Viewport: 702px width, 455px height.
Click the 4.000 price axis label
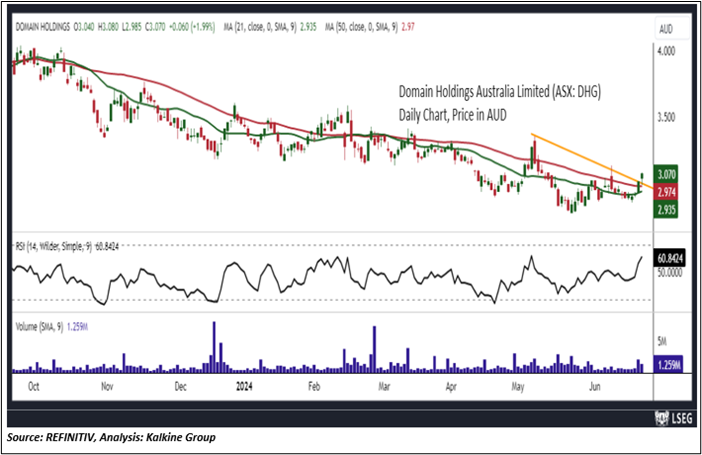666,51
